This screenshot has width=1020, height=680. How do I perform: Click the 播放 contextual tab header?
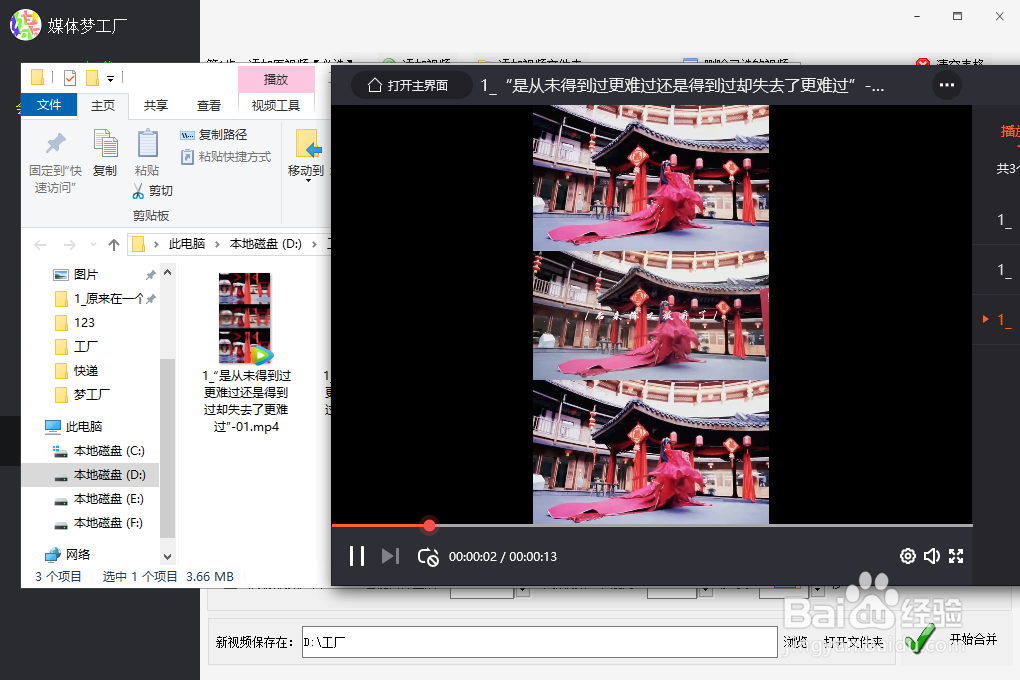point(276,79)
